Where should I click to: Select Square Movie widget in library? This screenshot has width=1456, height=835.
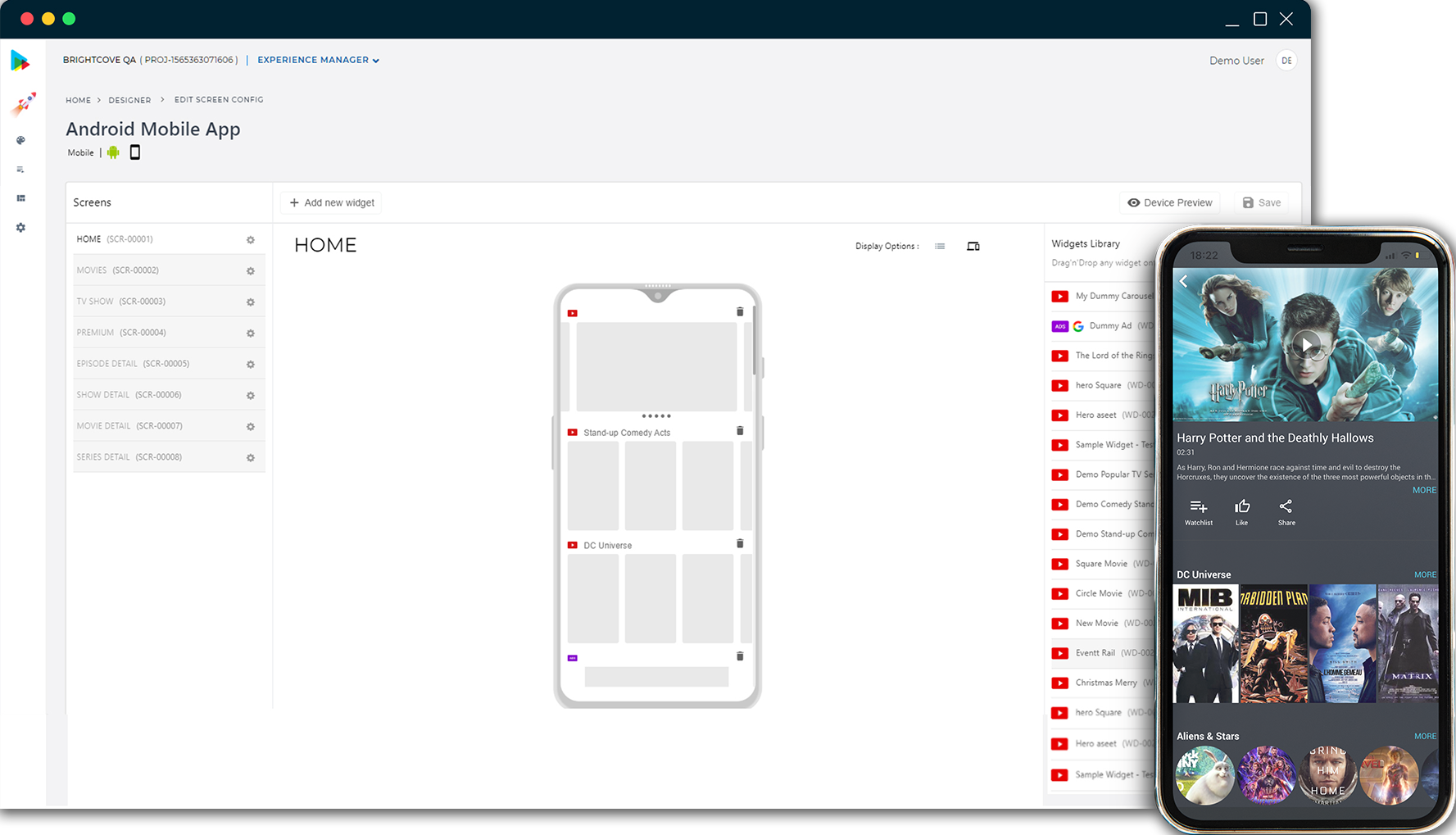pyautogui.click(x=1103, y=564)
